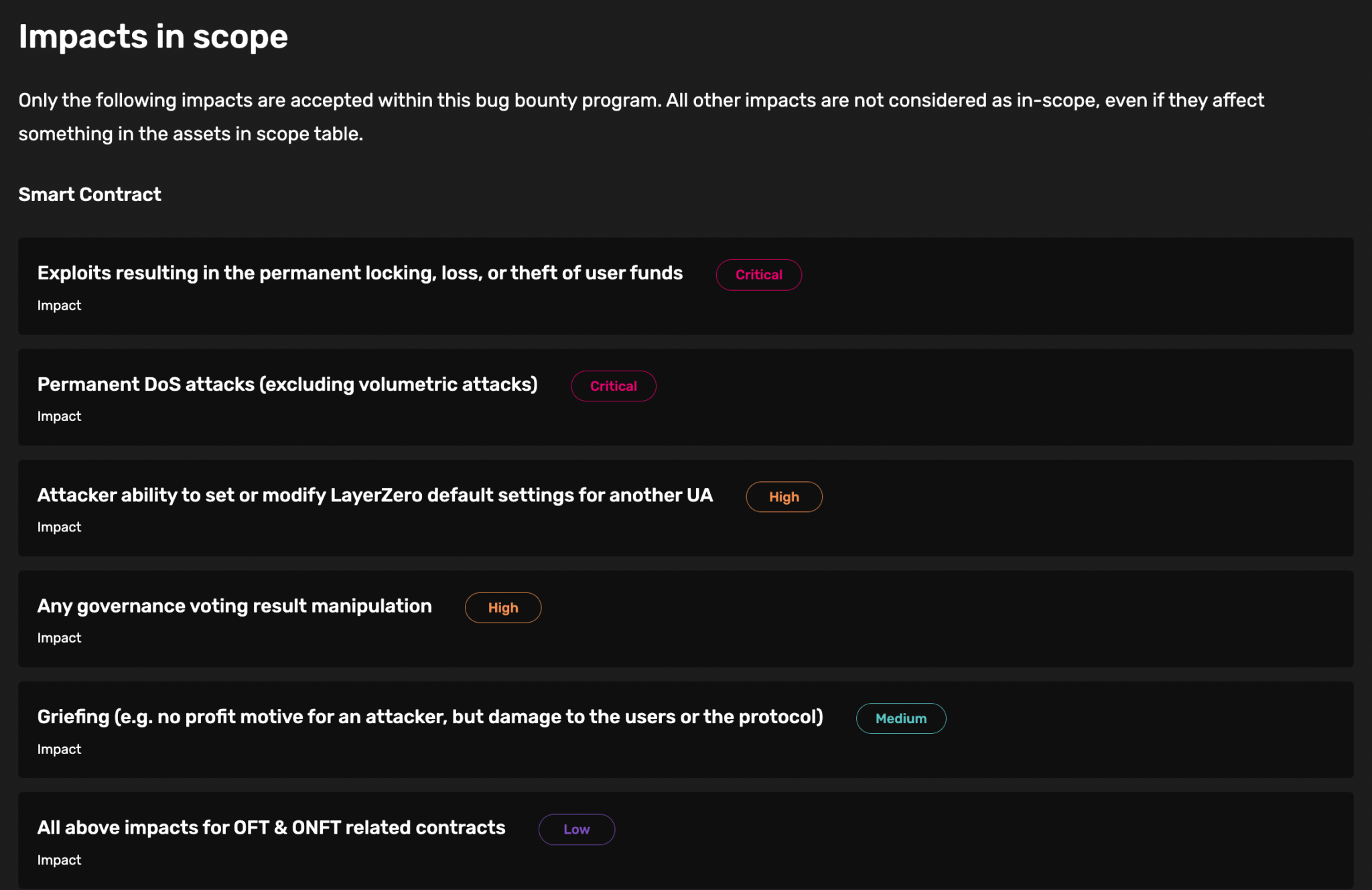Click the 'Impact' label under the Griefing row

(x=59, y=749)
